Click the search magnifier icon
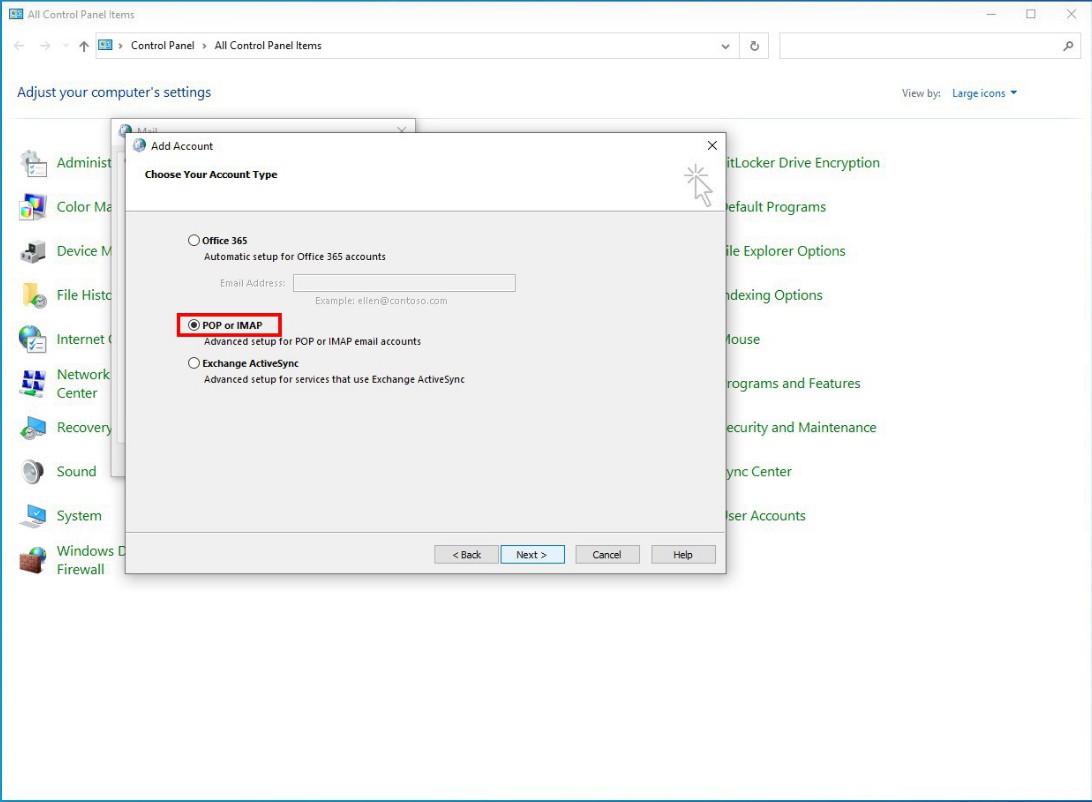 click(1068, 46)
